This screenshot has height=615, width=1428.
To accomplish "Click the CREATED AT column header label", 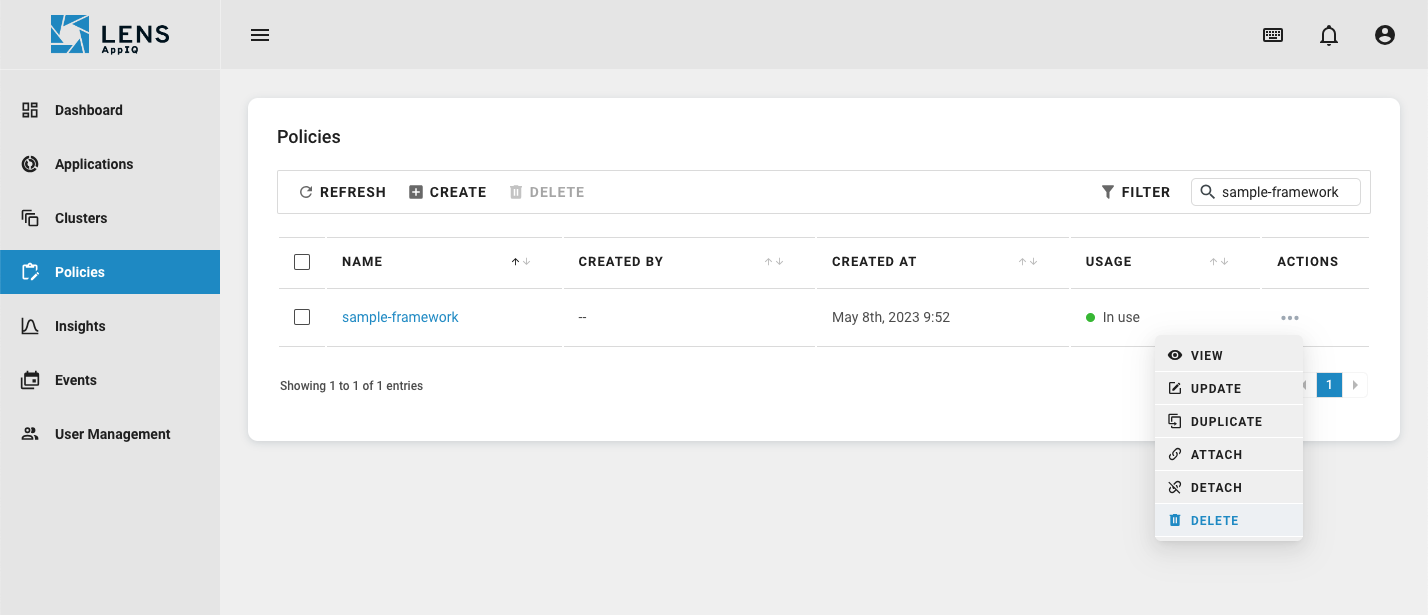I will [874, 262].
